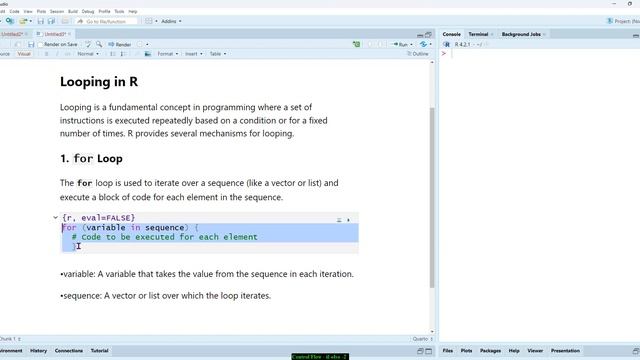Viewport: 640px width, 360px height.
Task: Open the Run dropdown options
Action: click(x=411, y=44)
